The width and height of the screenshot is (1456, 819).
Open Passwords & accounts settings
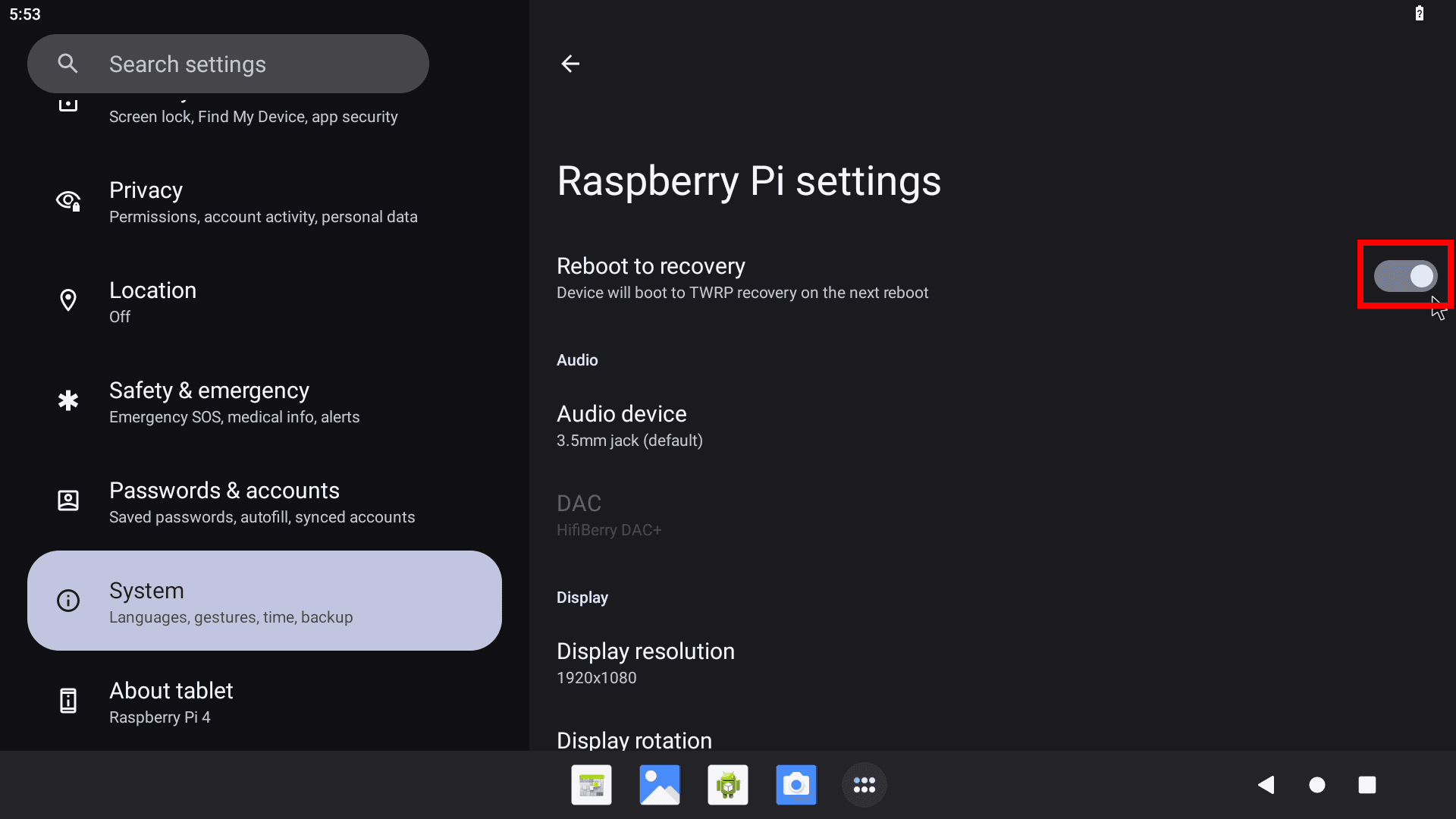(x=265, y=502)
